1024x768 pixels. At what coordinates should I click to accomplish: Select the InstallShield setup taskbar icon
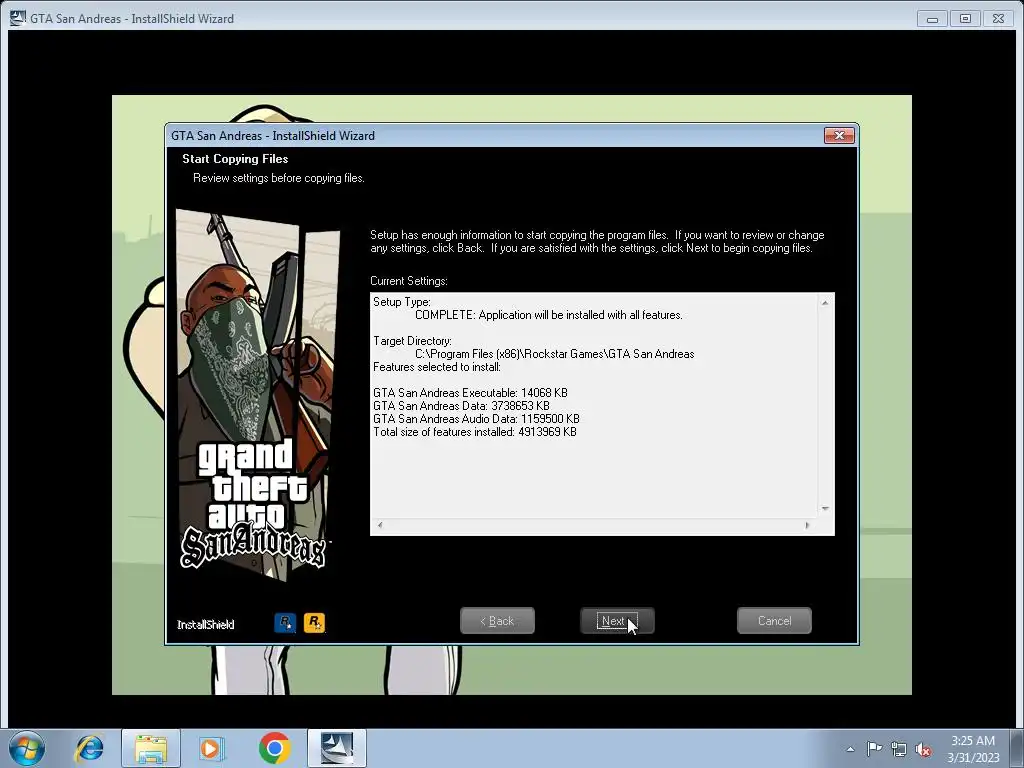[337, 748]
